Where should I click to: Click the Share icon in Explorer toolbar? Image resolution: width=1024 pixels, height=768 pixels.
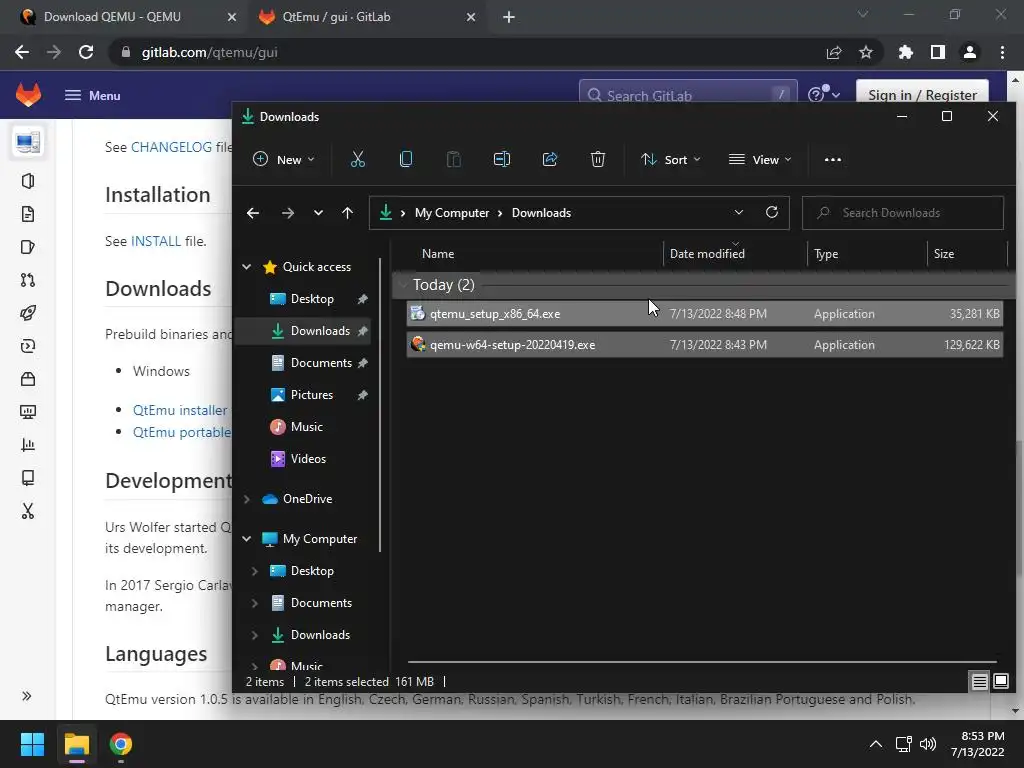550,159
